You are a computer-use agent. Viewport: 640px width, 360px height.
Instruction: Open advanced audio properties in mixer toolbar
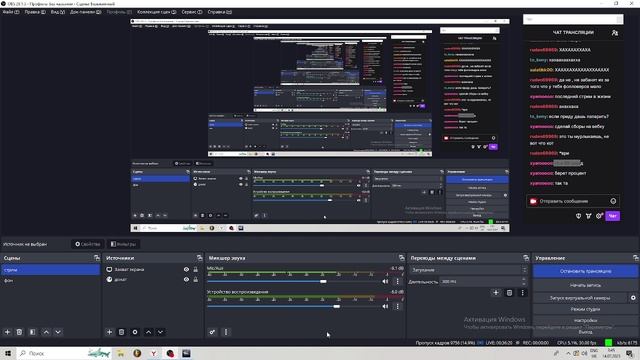click(x=212, y=332)
